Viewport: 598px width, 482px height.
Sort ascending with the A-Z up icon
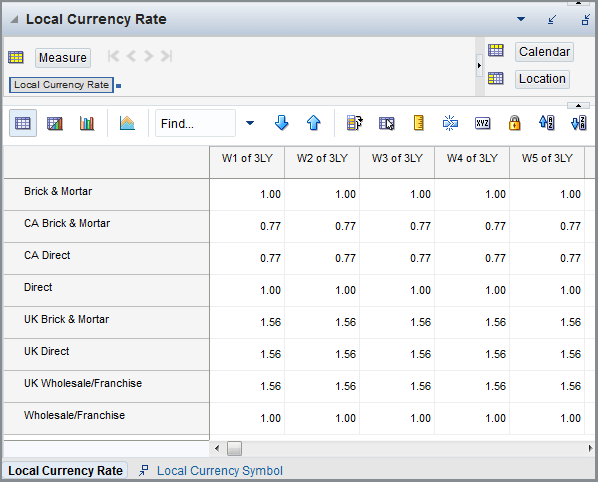pos(547,123)
